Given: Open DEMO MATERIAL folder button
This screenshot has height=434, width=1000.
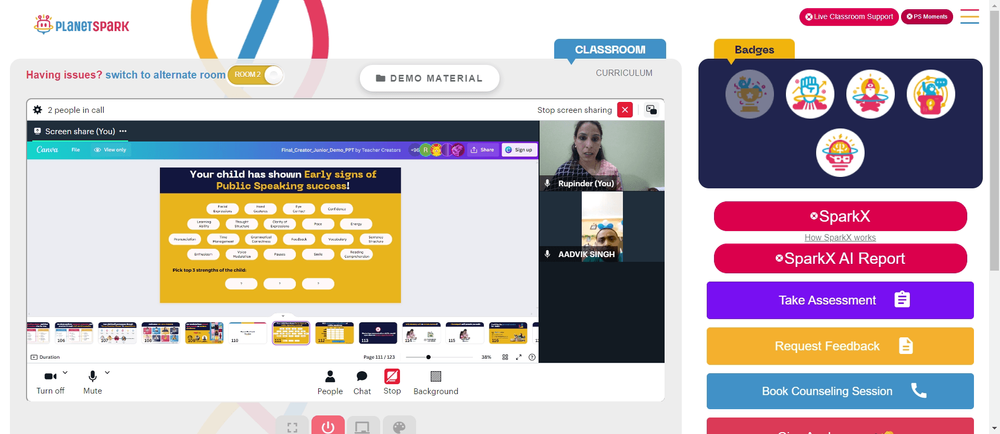Looking at the screenshot, I should (x=429, y=78).
